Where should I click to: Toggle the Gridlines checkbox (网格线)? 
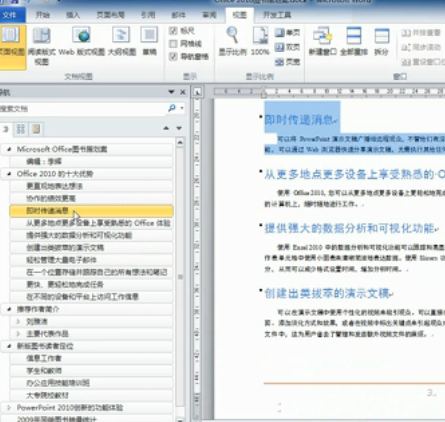[173, 44]
